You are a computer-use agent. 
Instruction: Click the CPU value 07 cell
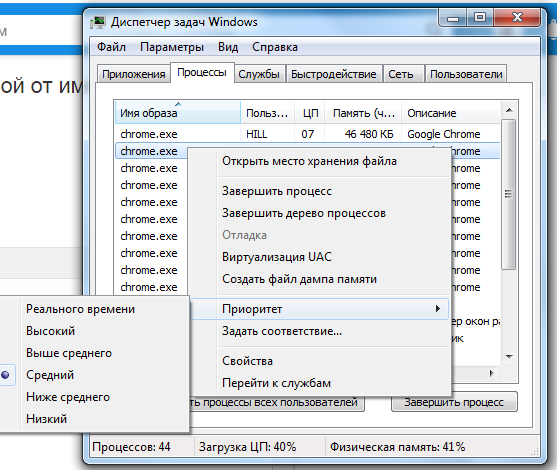[308, 134]
